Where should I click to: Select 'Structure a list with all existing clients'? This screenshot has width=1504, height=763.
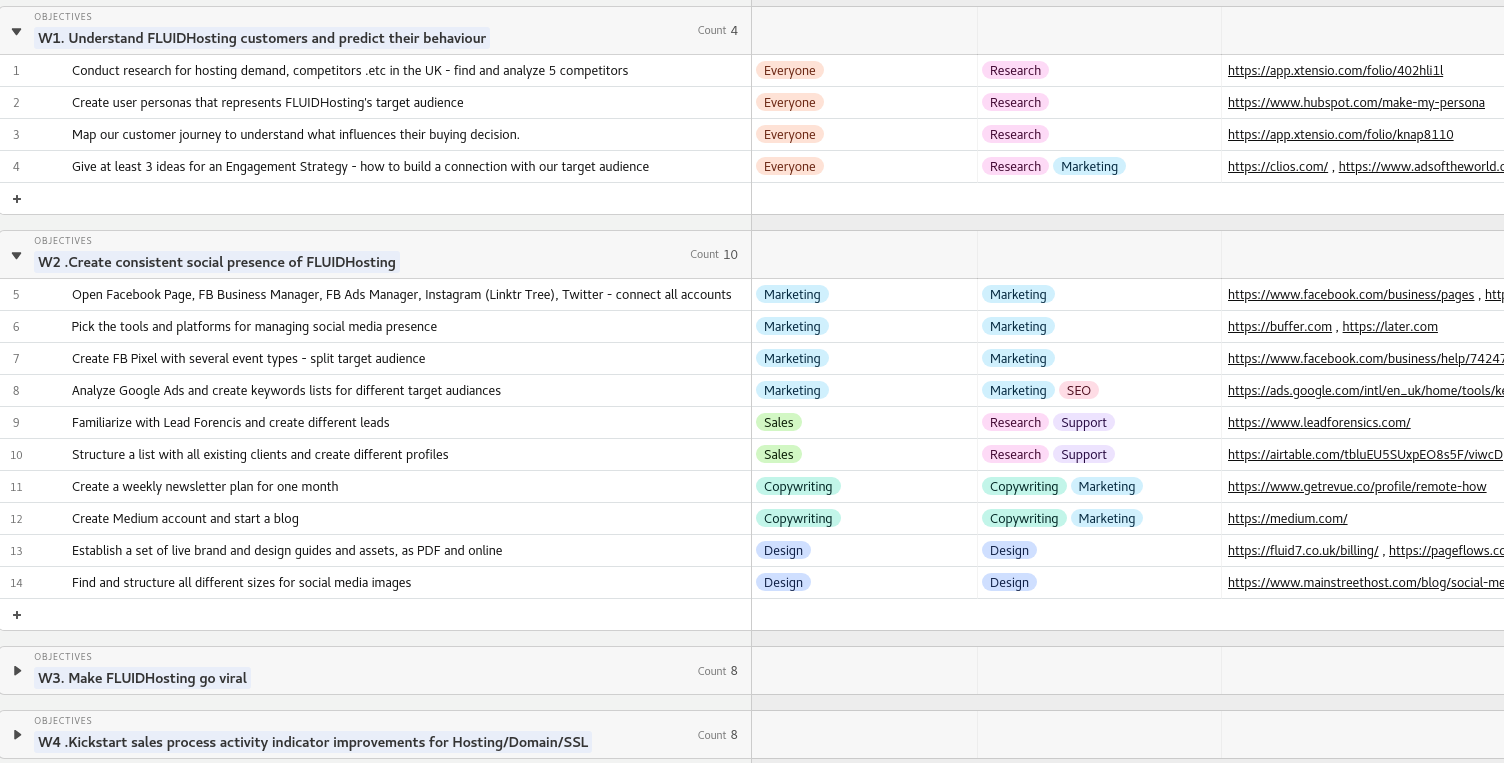260,454
